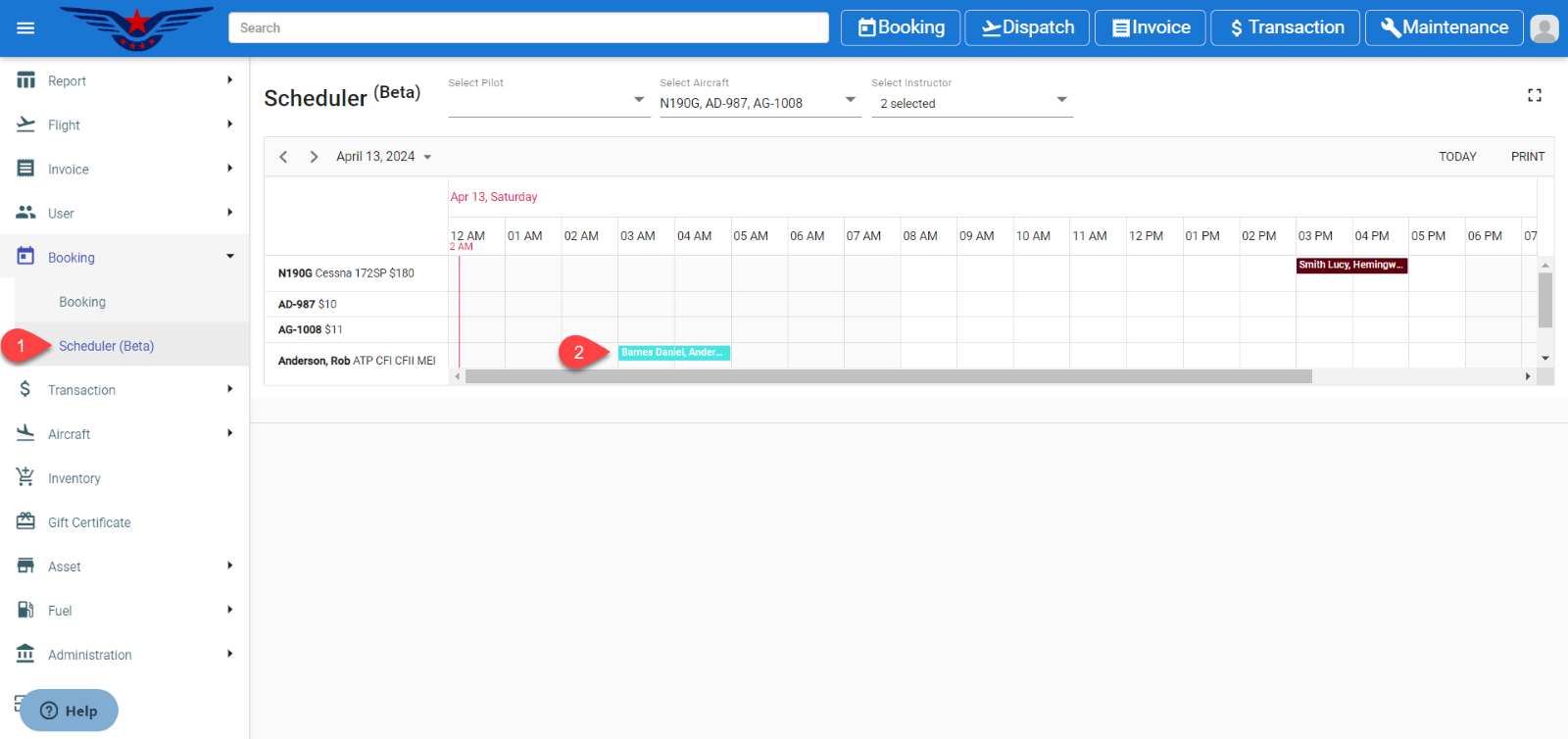Open the Select Aircraft dropdown
1568x739 pixels.
click(x=759, y=102)
